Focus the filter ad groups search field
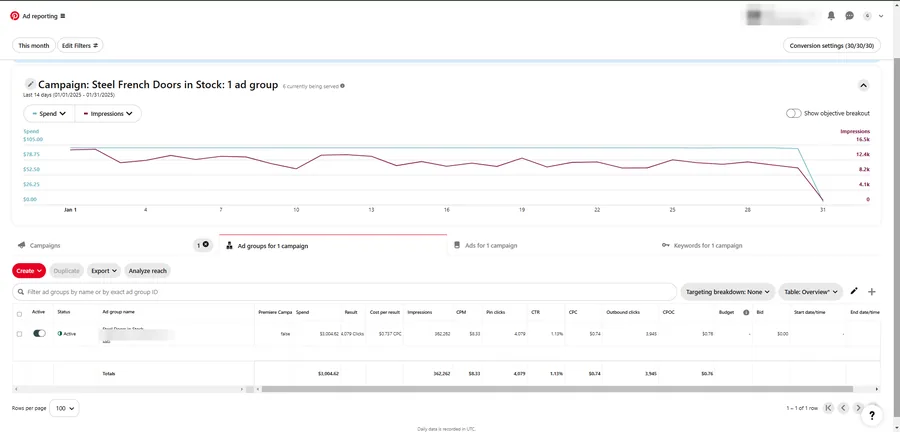900x432 pixels. click(x=344, y=292)
